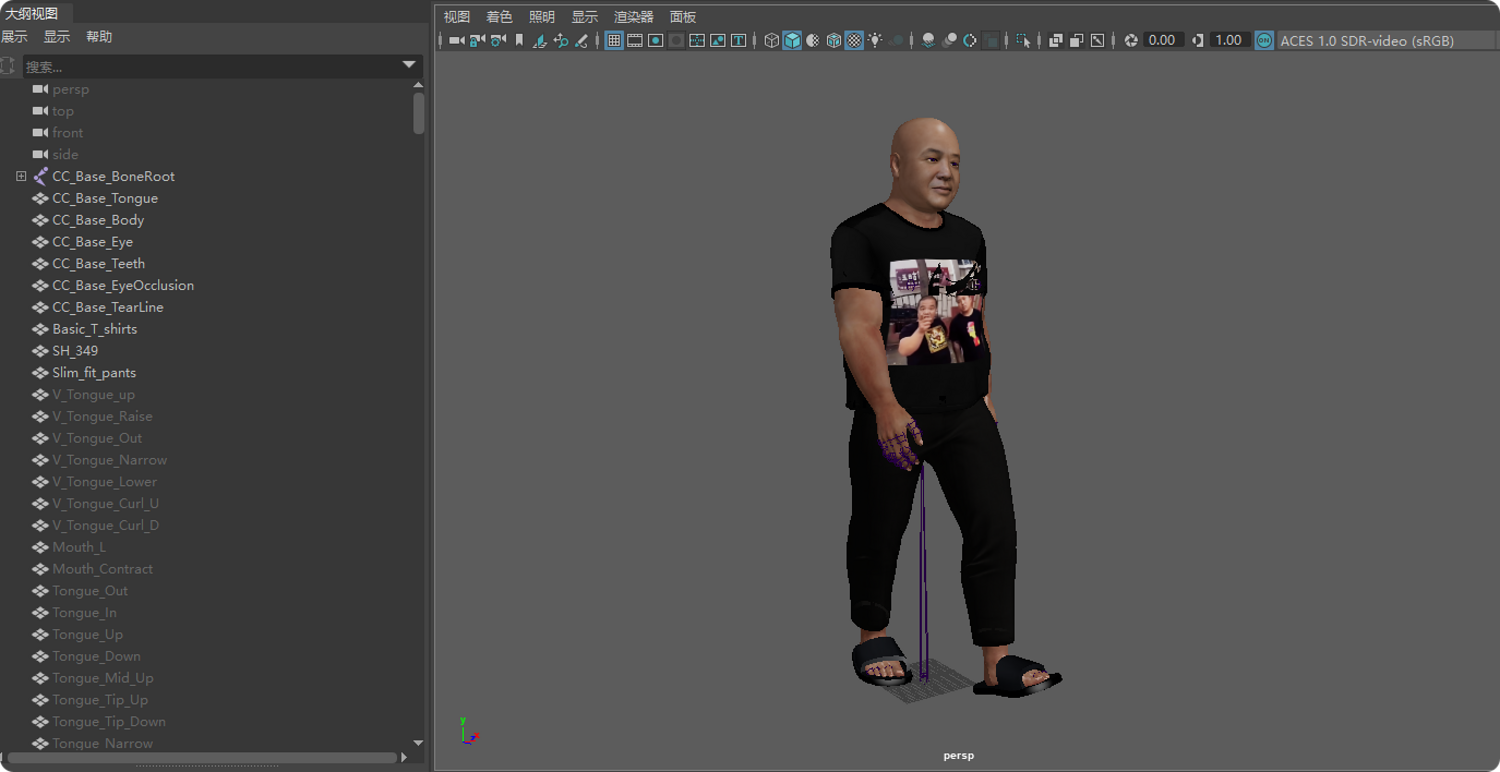Select the CC_Base_Eye mesh

point(92,242)
